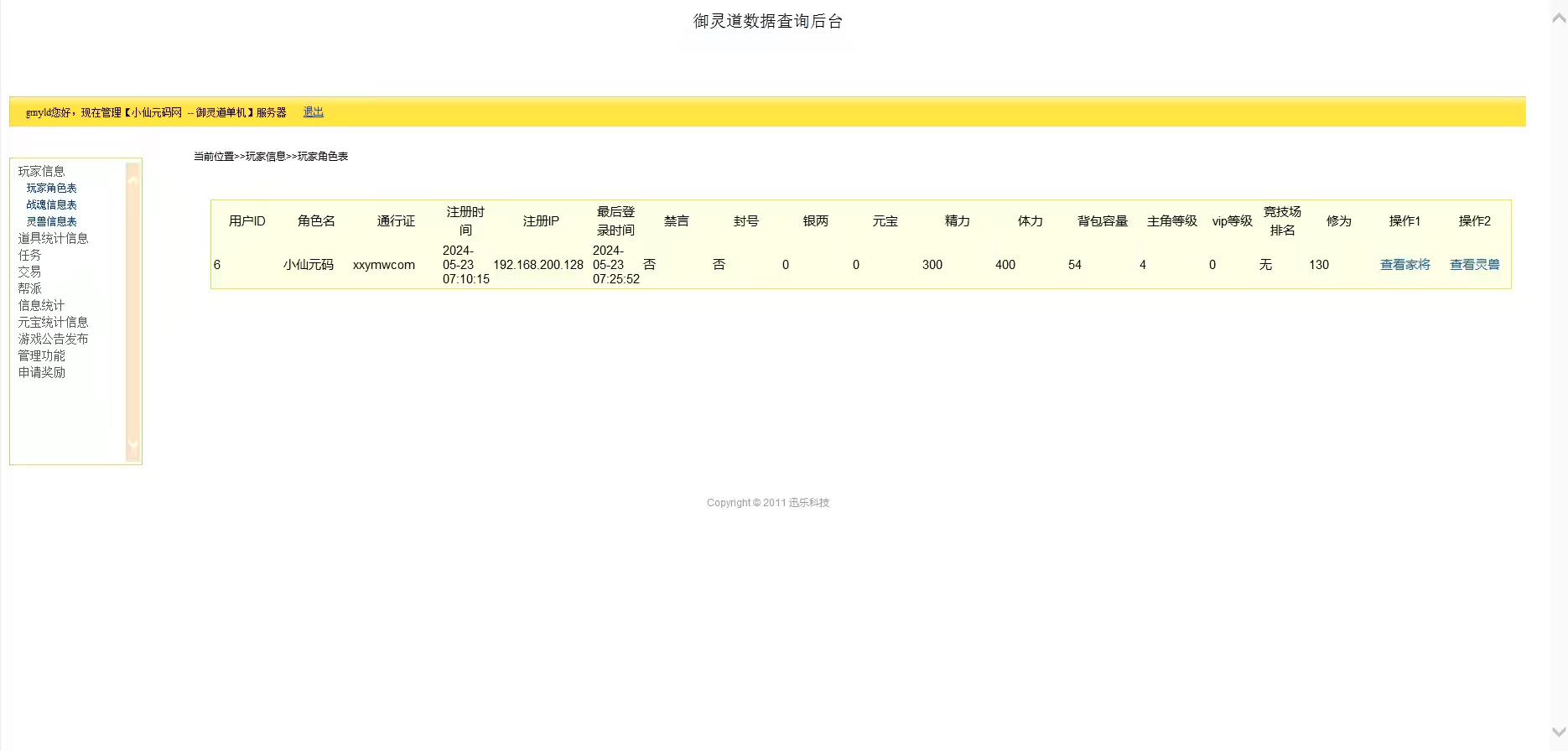Expand 元宝统计信息 sidebar menu
1568x751 pixels.
click(x=53, y=322)
